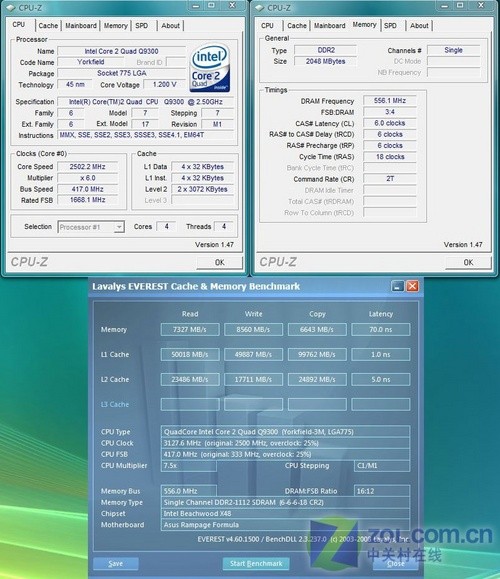Click Instructions field MMX, SSE, SSE2
The height and width of the screenshot is (579, 500).
click(x=146, y=135)
